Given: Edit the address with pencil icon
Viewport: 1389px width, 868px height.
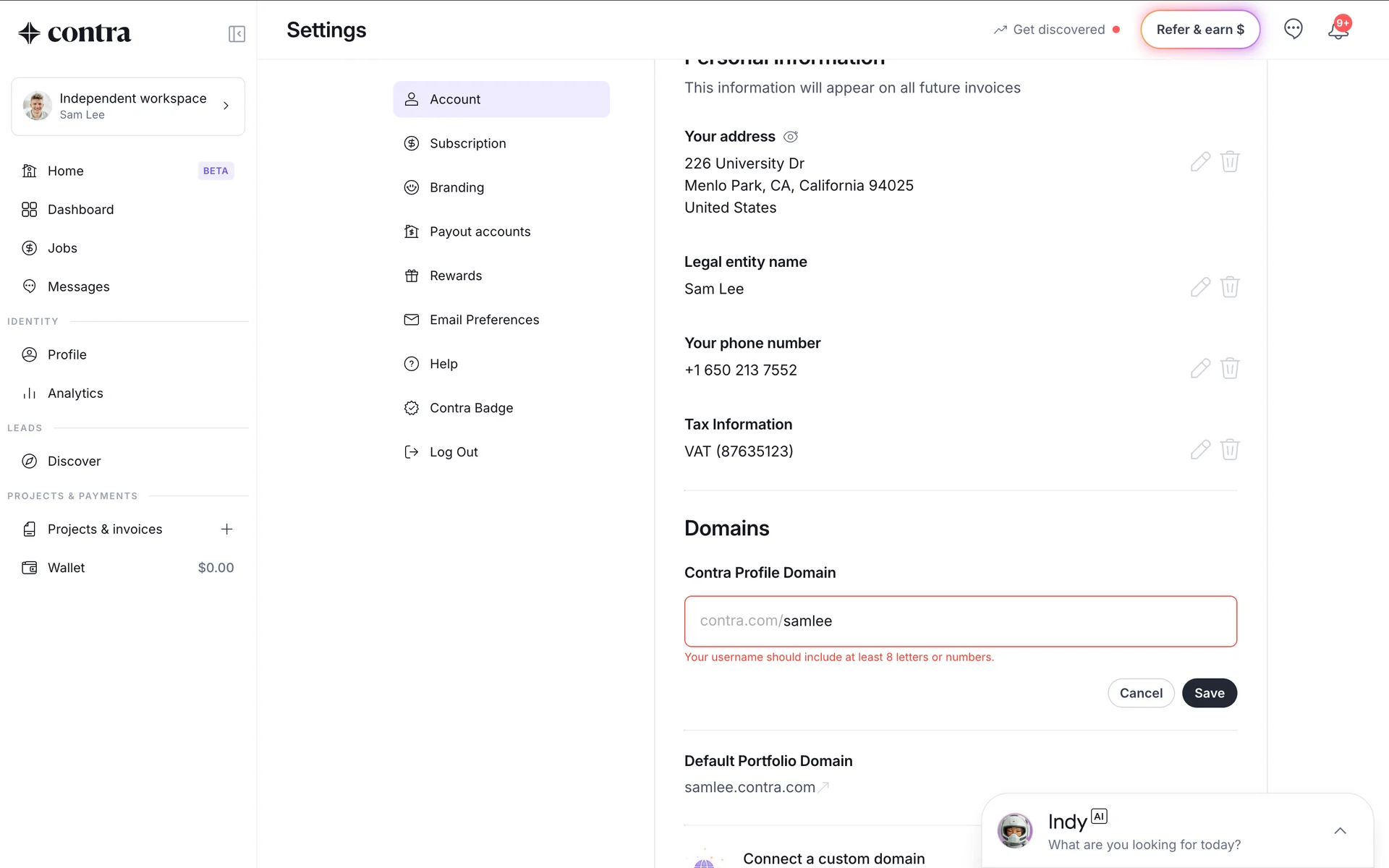Looking at the screenshot, I should [x=1200, y=162].
